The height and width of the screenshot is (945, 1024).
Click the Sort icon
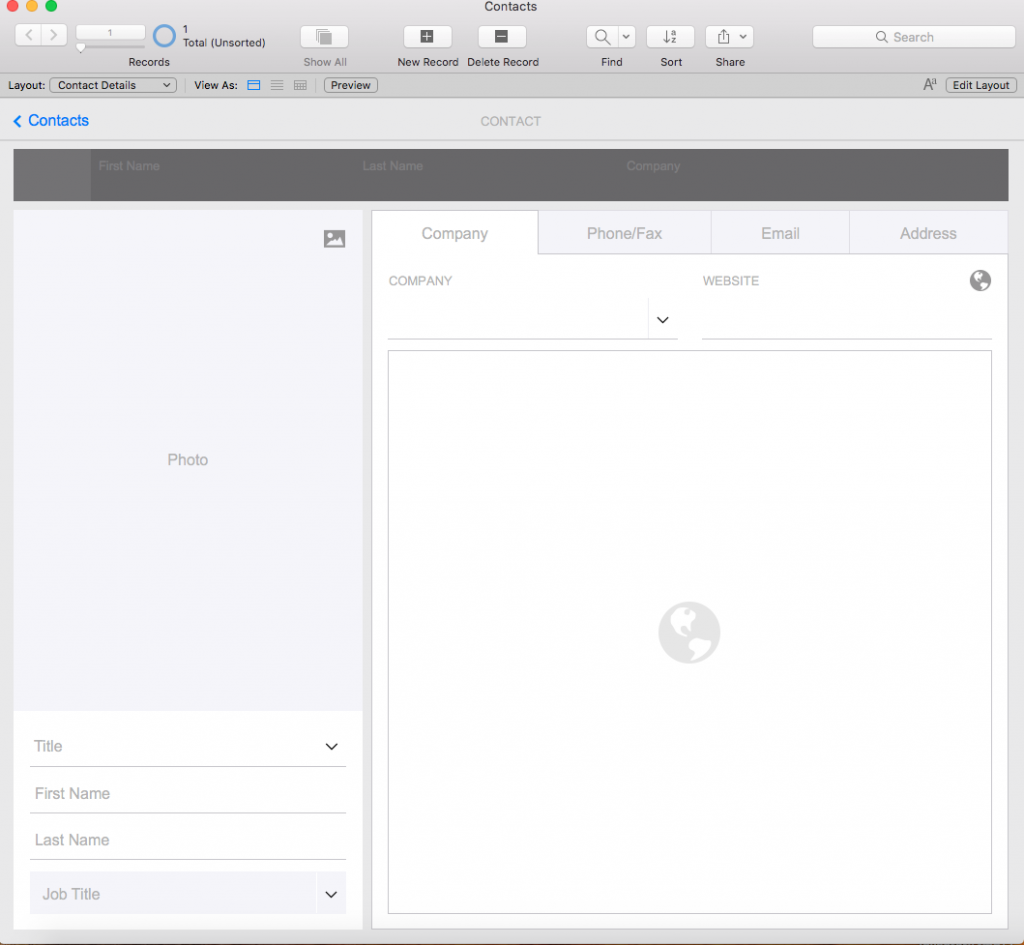coord(670,36)
